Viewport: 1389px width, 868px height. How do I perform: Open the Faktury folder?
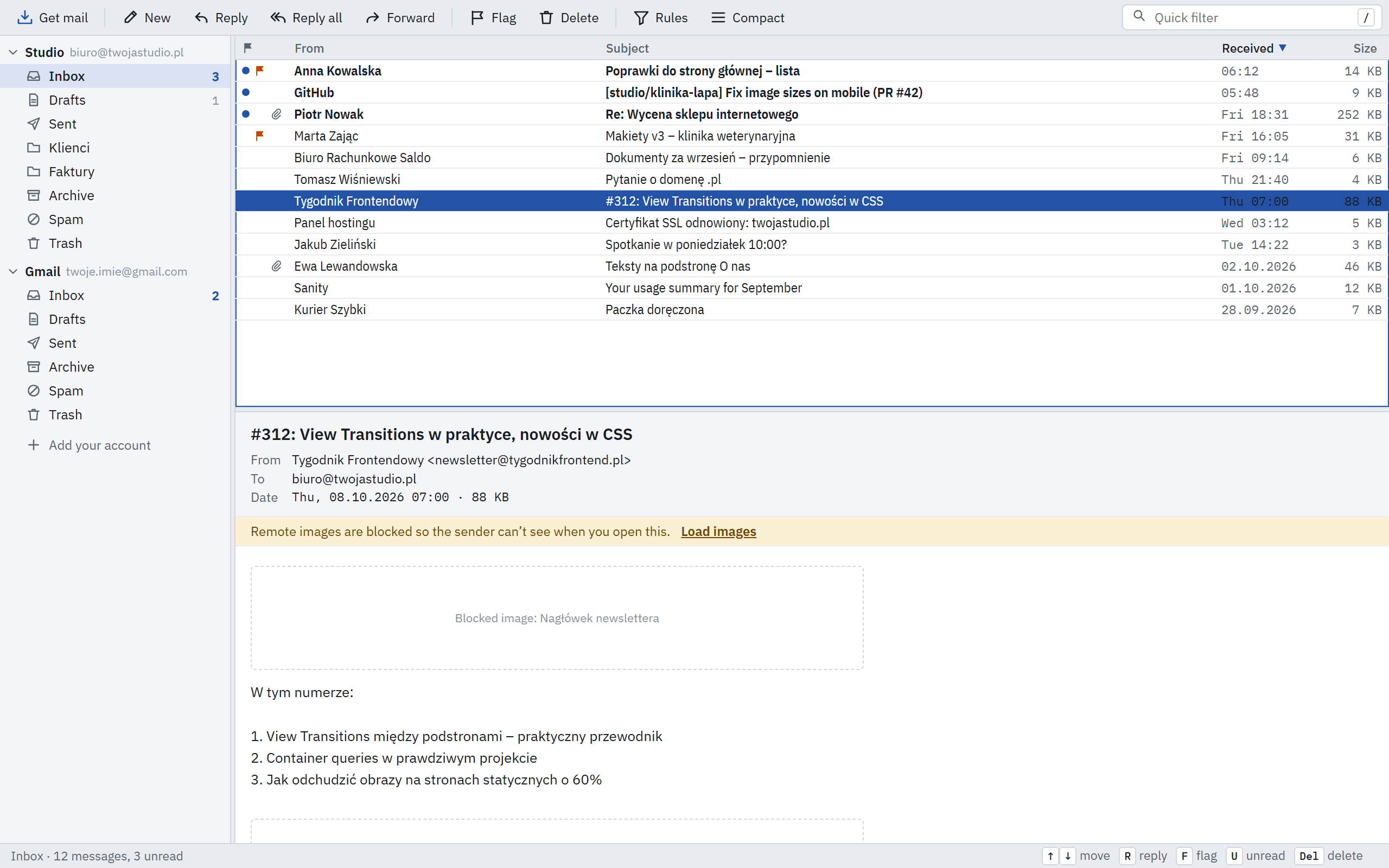pyautogui.click(x=115, y=171)
